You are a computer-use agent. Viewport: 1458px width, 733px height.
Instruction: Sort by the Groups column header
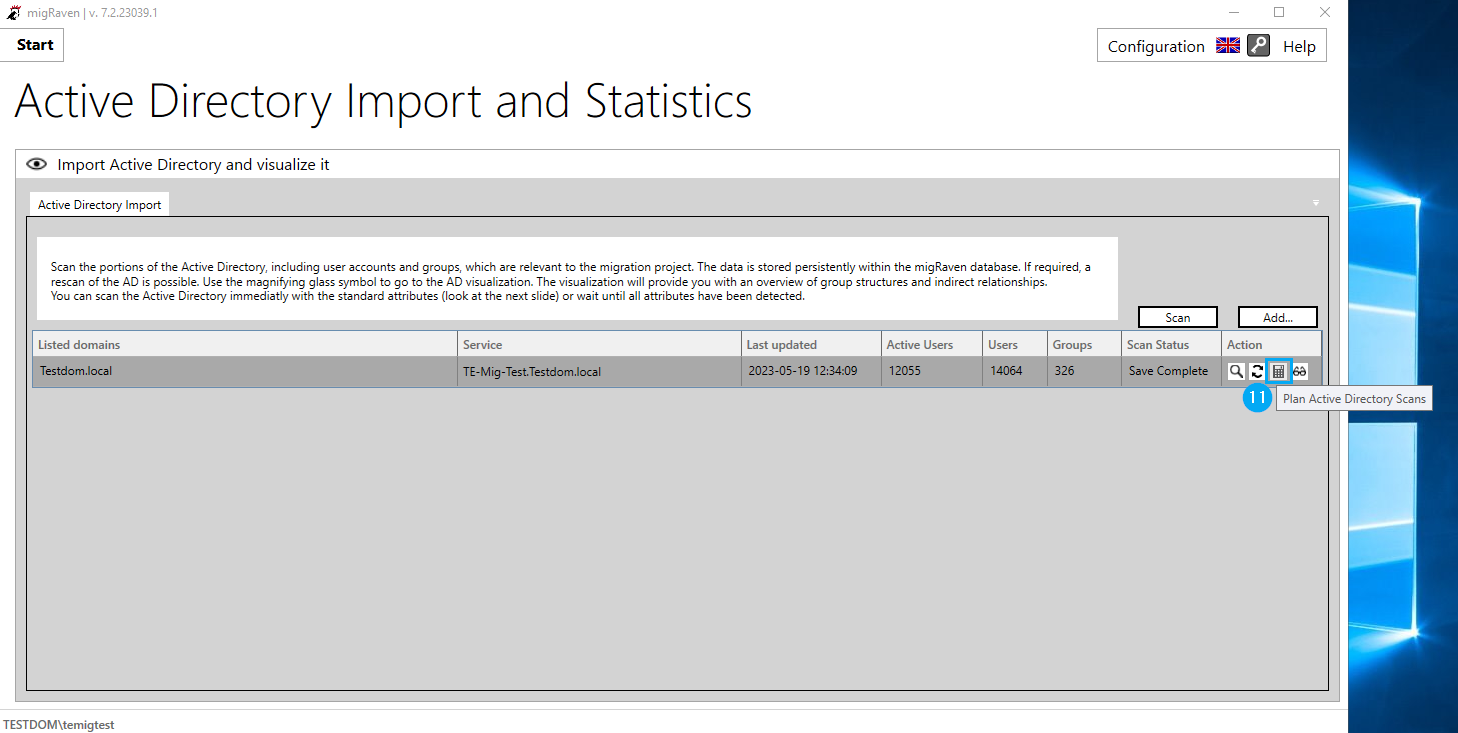(x=1084, y=344)
